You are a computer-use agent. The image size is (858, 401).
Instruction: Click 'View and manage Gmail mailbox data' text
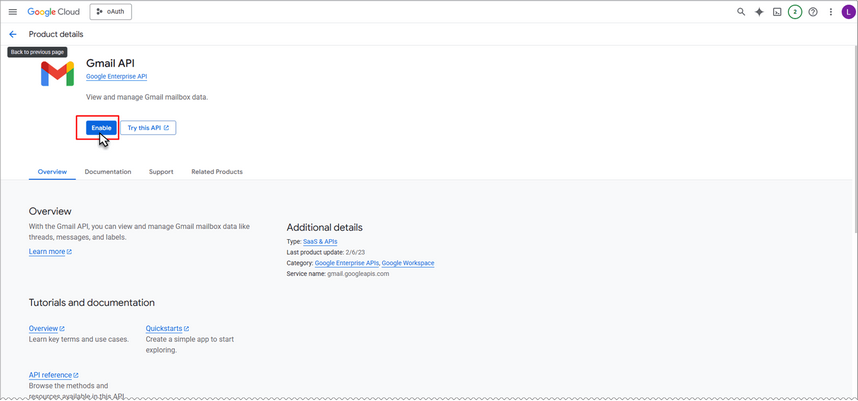point(147,97)
